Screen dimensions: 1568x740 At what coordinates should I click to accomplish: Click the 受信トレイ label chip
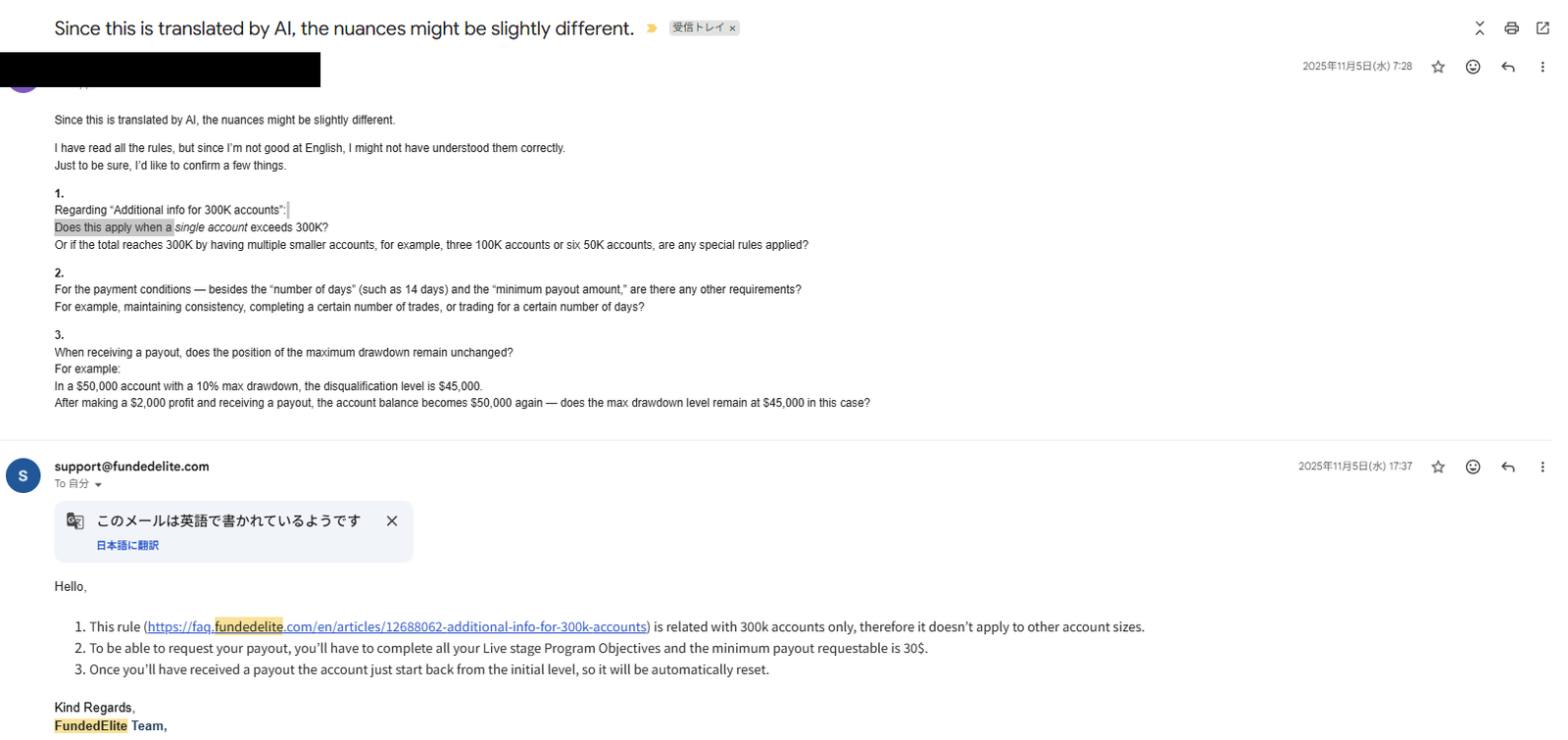(698, 28)
